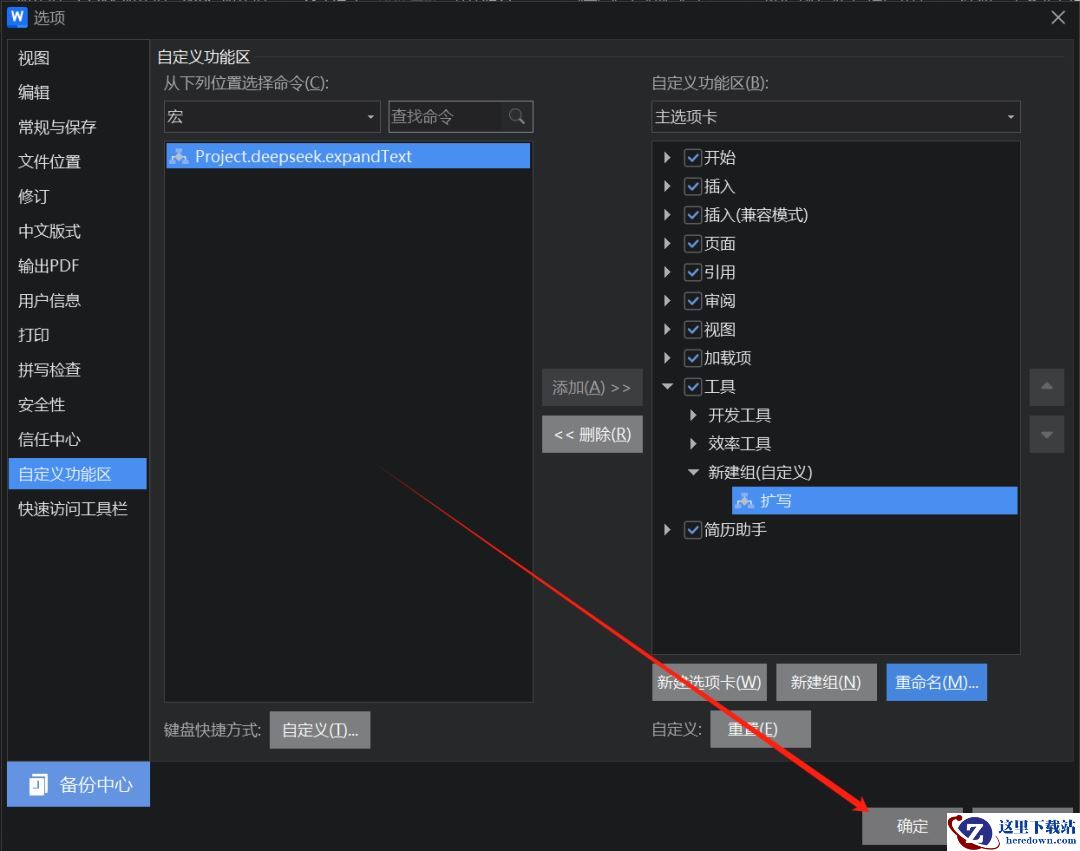Click the move down arrow button
Viewport: 1080px width, 851px height.
click(1046, 435)
